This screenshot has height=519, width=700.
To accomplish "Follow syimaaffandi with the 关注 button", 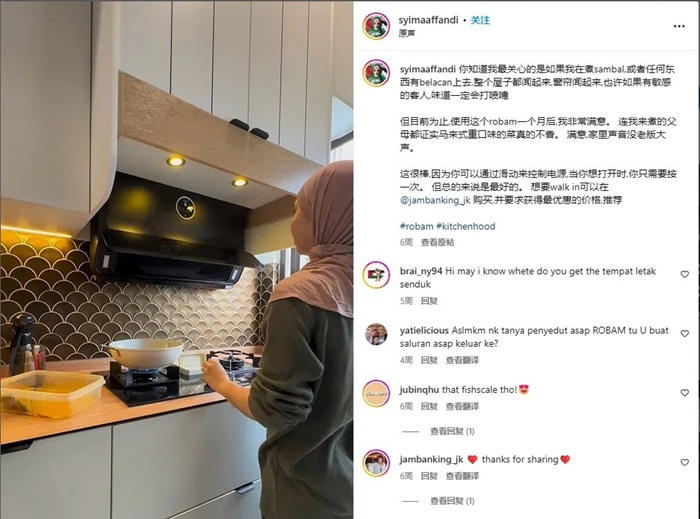I will pos(480,20).
